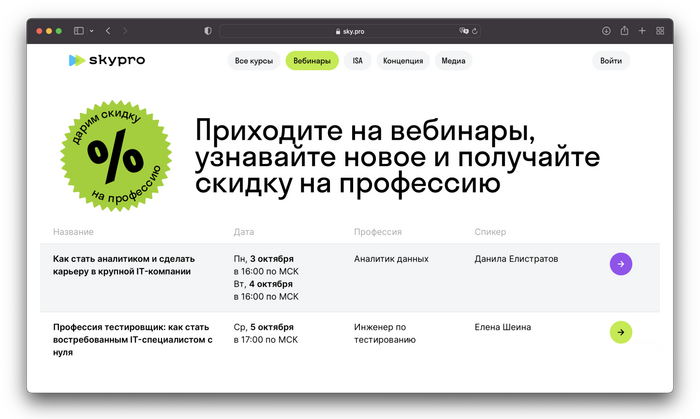Image resolution: width=700 pixels, height=419 pixels.
Task: Click Инженер по тестированию profession cell
Action: 385,333
